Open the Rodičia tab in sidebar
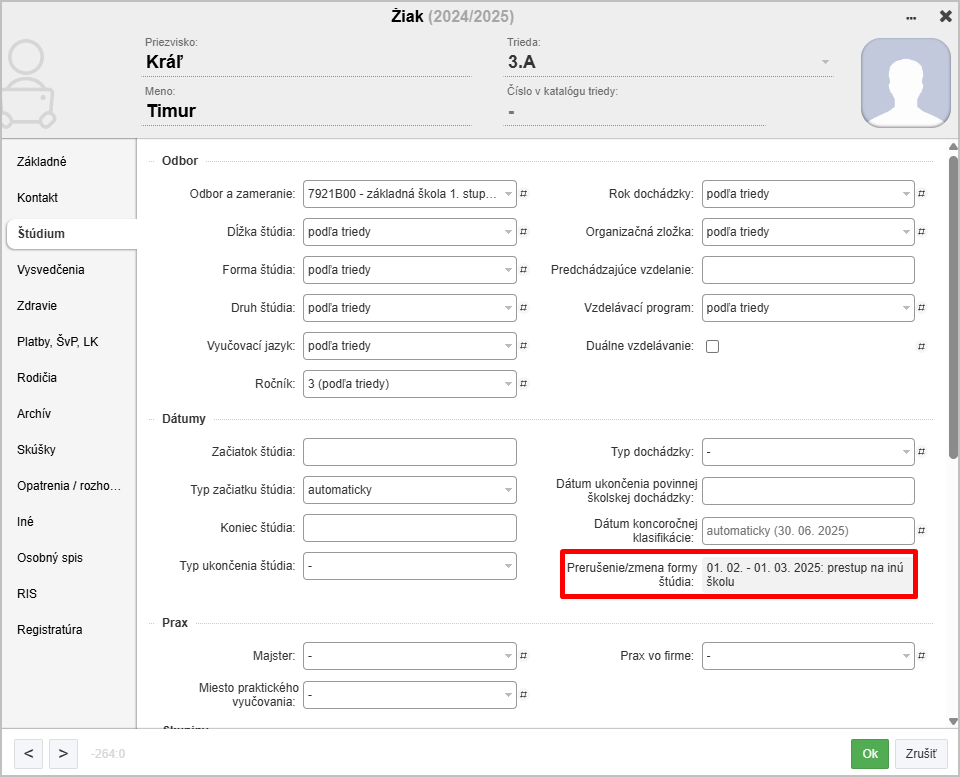Viewport: 960px width, 777px height. coord(37,378)
